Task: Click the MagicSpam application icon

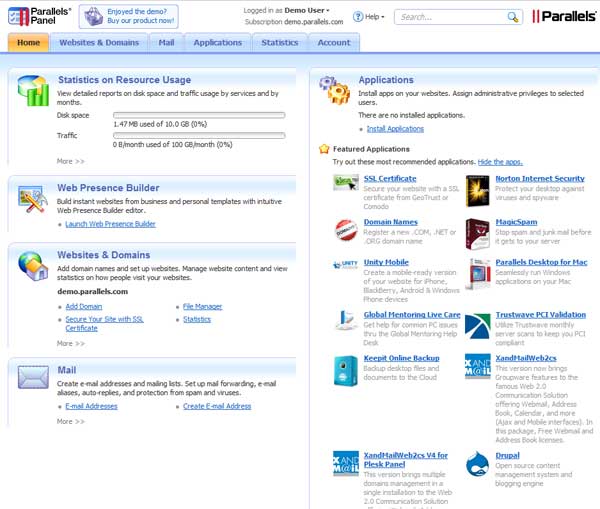Action: pos(477,233)
